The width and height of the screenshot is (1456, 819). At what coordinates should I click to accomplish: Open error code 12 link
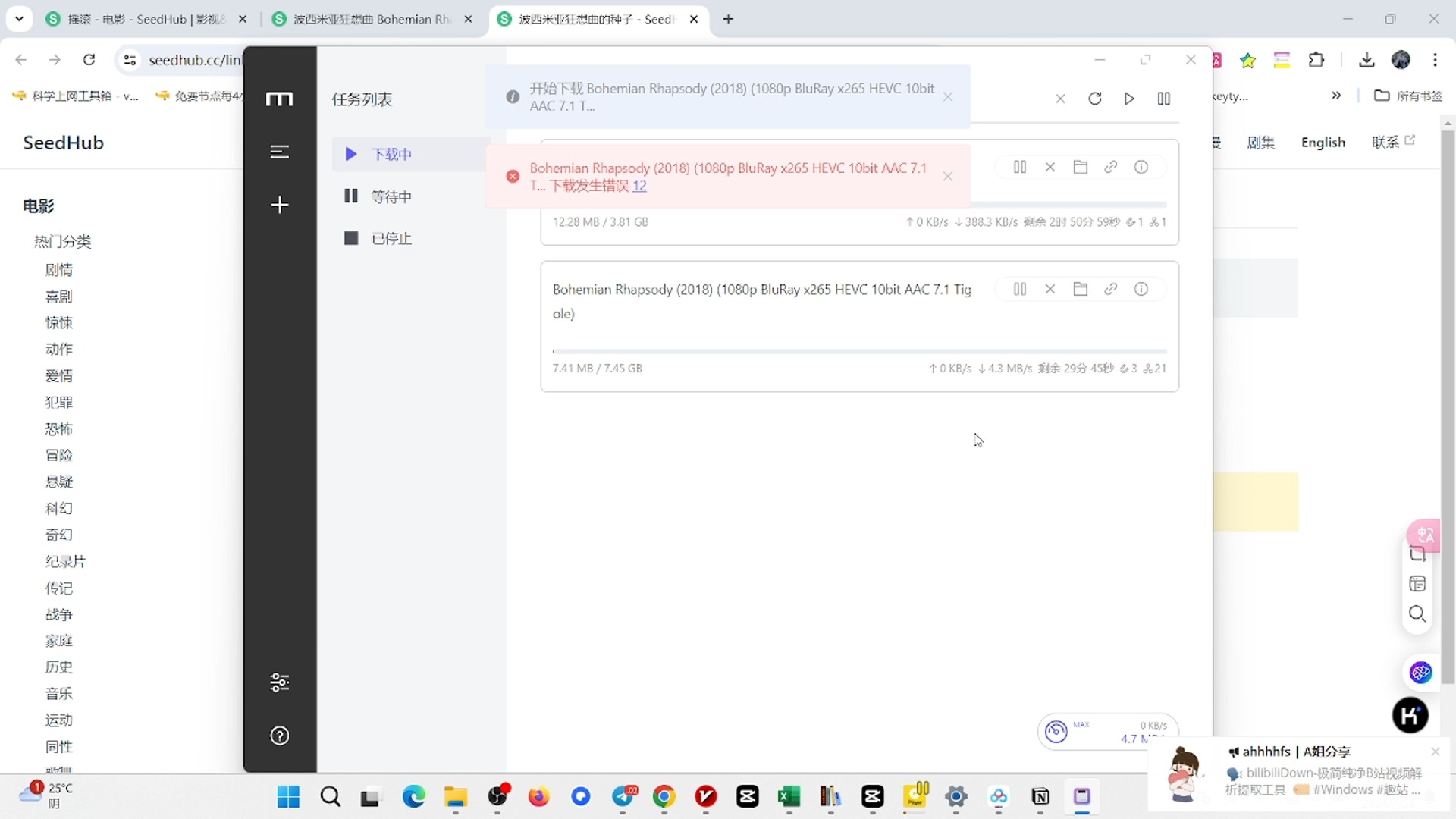pyautogui.click(x=639, y=186)
